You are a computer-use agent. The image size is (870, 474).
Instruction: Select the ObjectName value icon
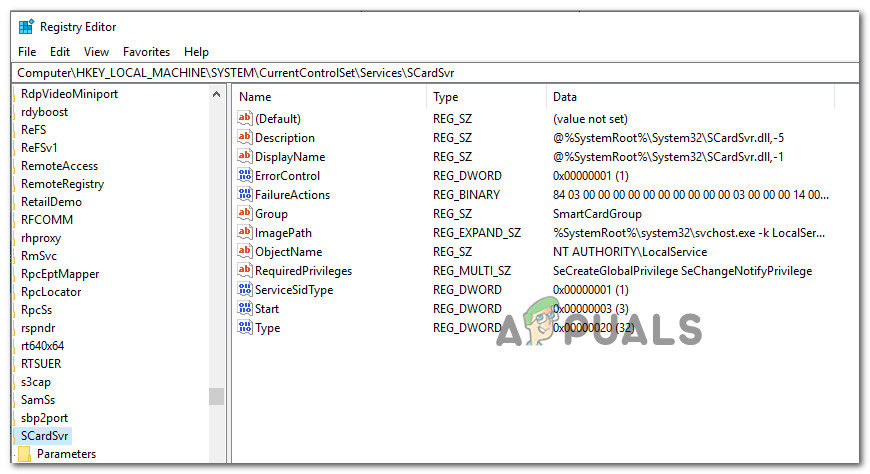pos(245,251)
